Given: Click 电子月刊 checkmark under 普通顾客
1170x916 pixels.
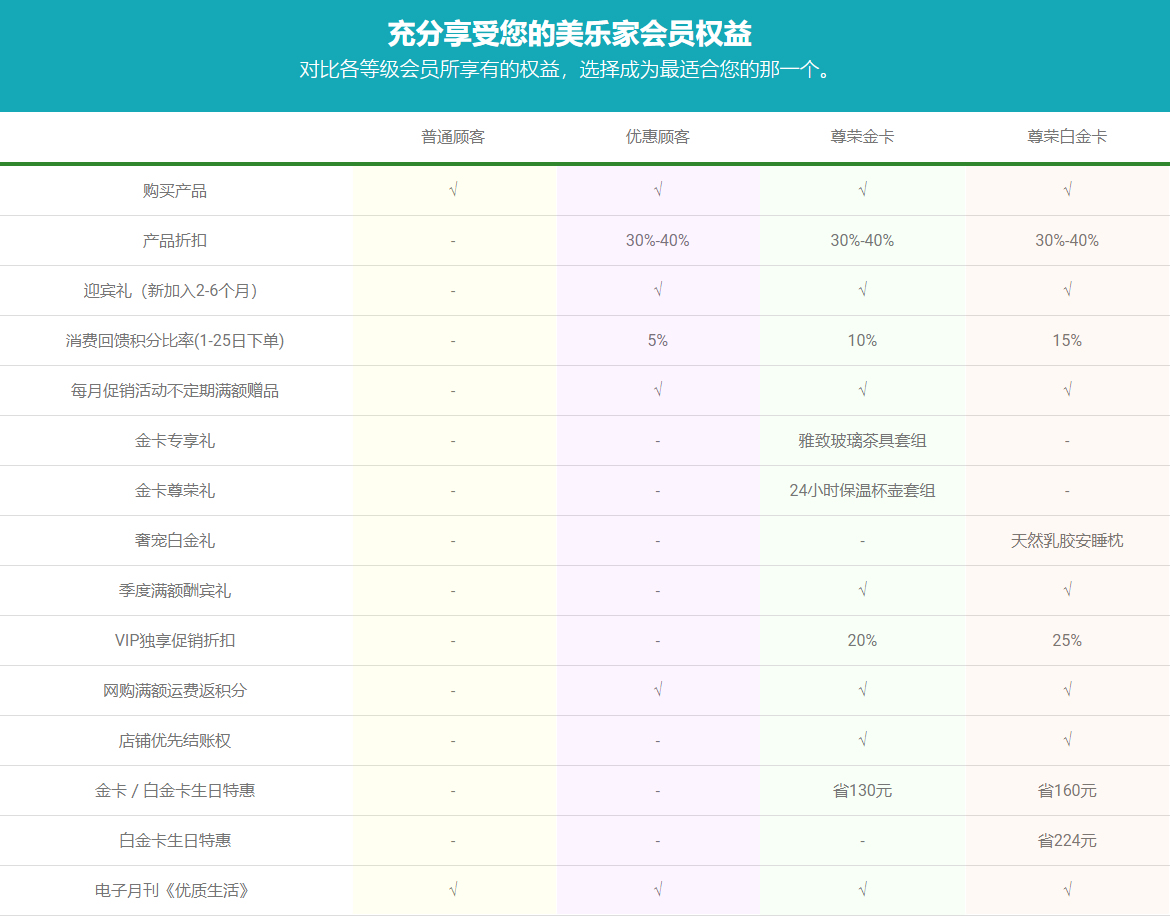Looking at the screenshot, I should pyautogui.click(x=453, y=889).
